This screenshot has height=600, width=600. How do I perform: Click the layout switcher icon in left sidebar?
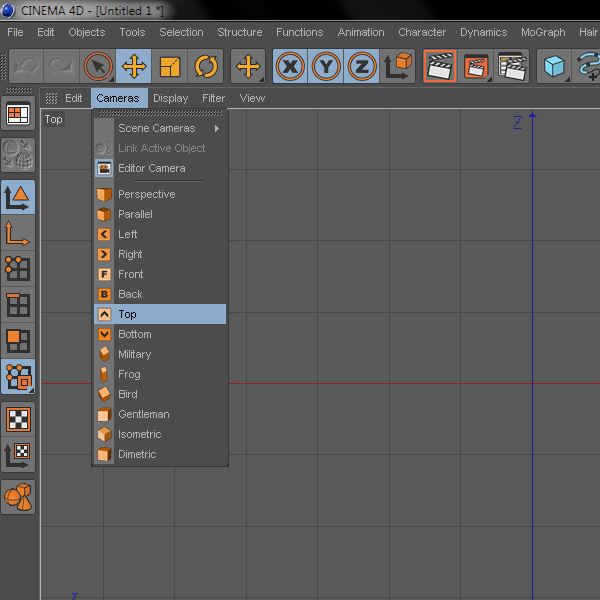click(x=18, y=114)
